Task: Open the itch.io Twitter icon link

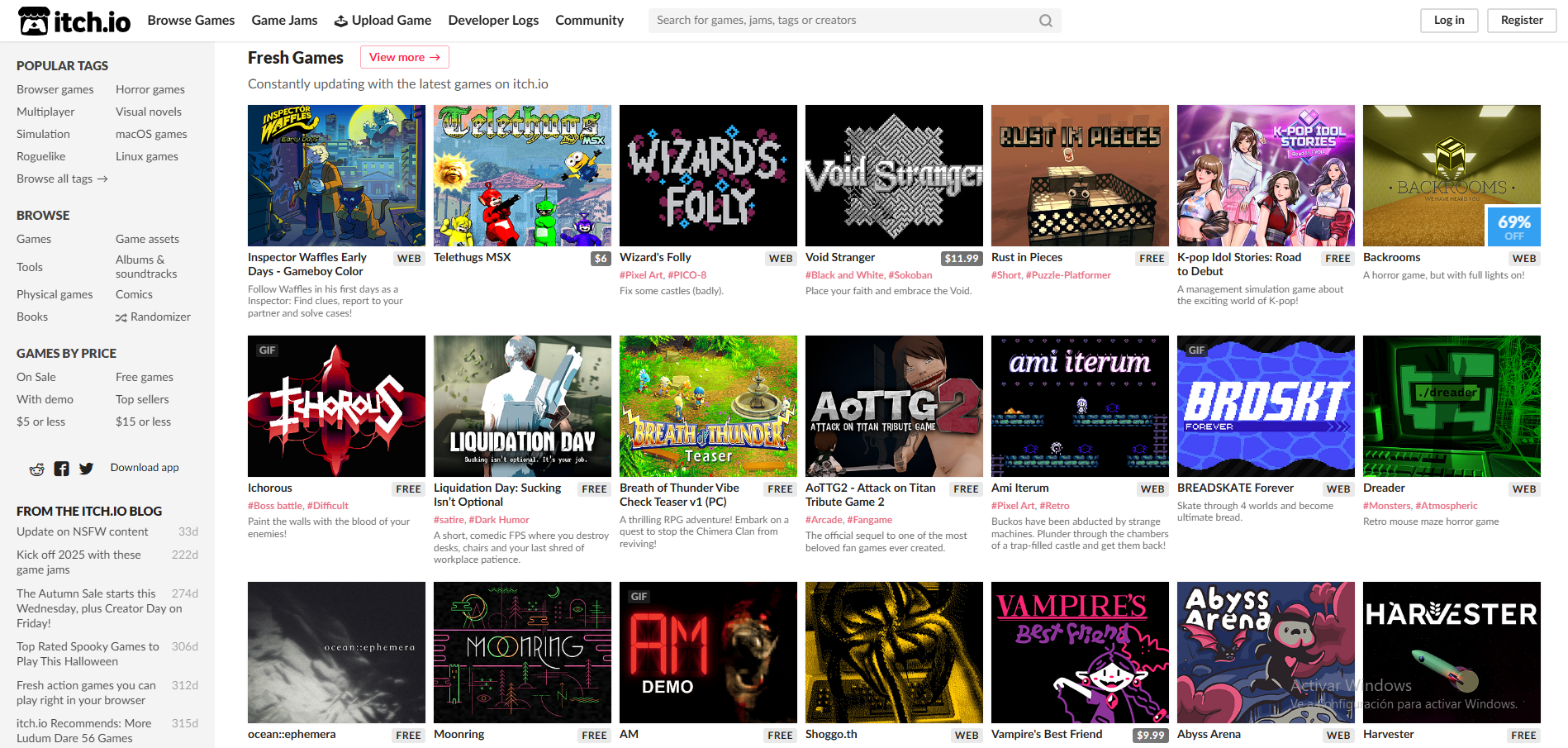Action: [x=86, y=469]
